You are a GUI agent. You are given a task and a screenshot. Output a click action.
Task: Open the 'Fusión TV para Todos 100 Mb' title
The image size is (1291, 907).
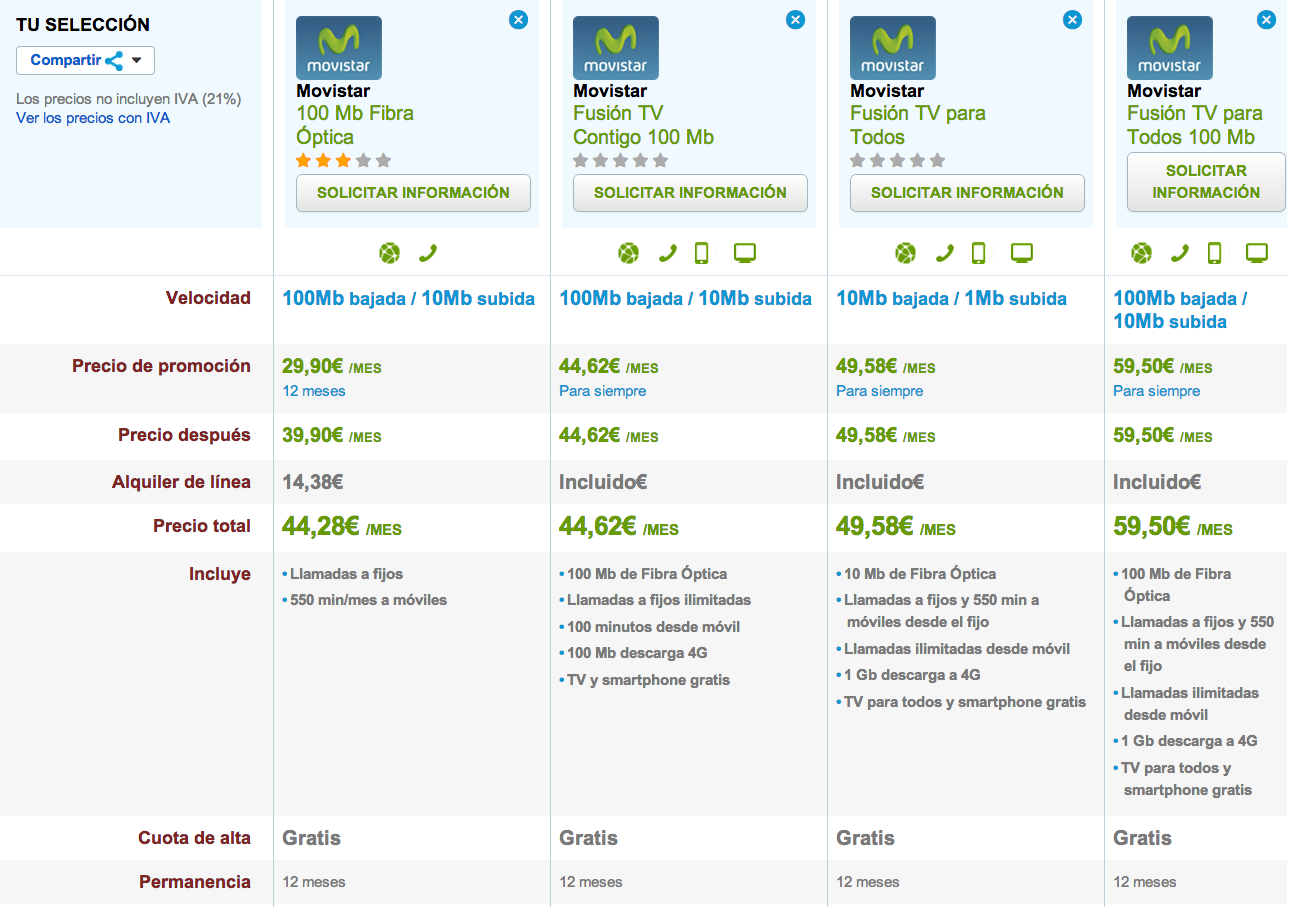click(1195, 125)
